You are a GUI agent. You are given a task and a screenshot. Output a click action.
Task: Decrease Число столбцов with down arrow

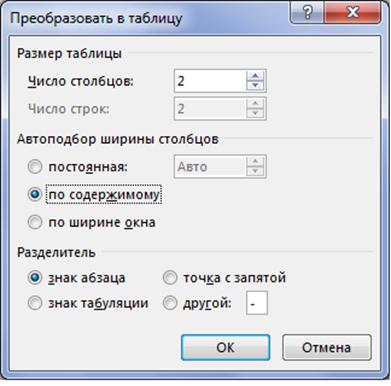coord(255,86)
